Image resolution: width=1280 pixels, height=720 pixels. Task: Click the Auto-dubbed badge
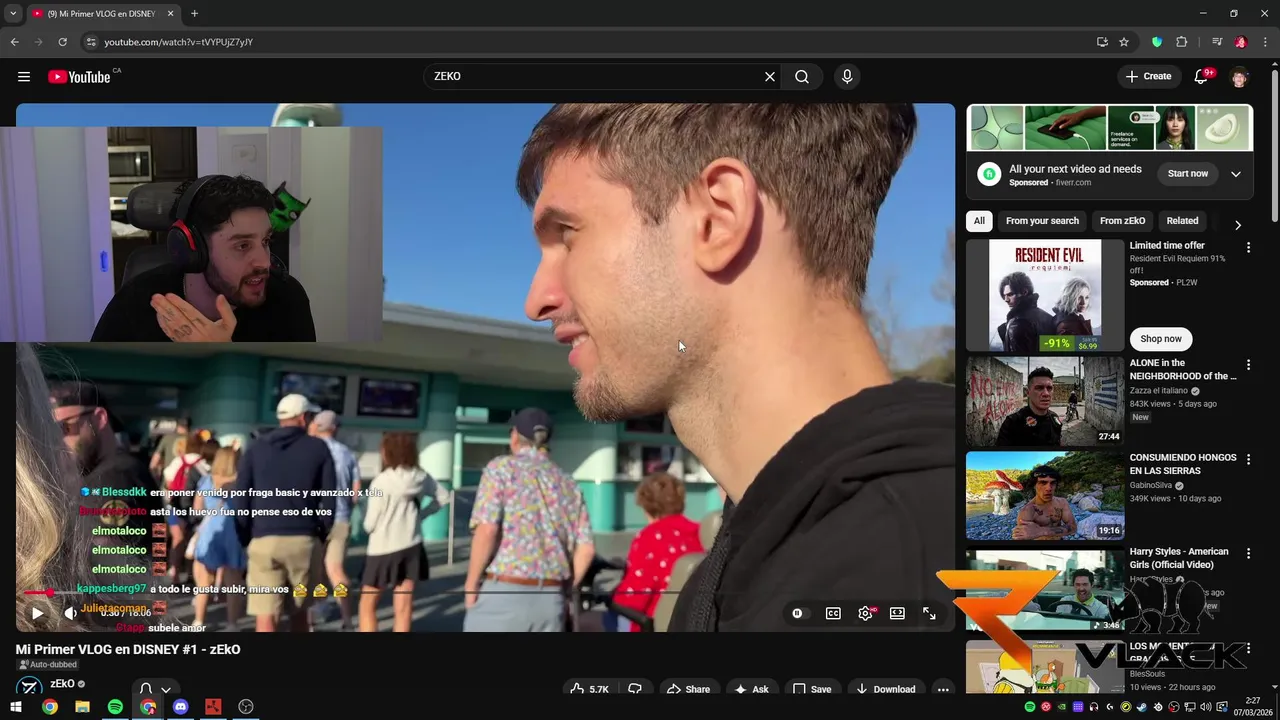tap(48, 665)
